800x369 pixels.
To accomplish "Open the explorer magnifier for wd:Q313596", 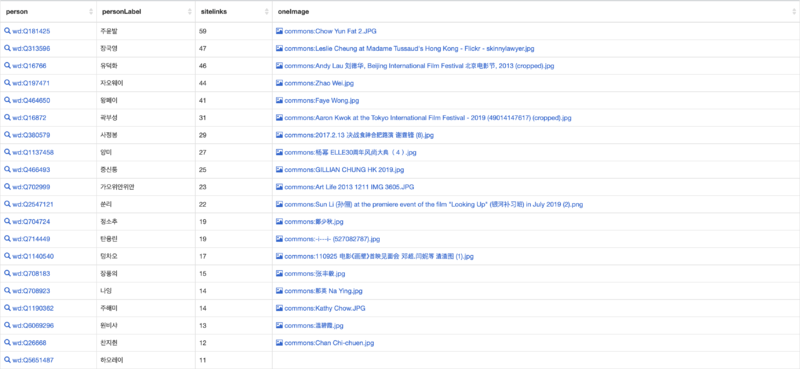I will (x=7, y=48).
